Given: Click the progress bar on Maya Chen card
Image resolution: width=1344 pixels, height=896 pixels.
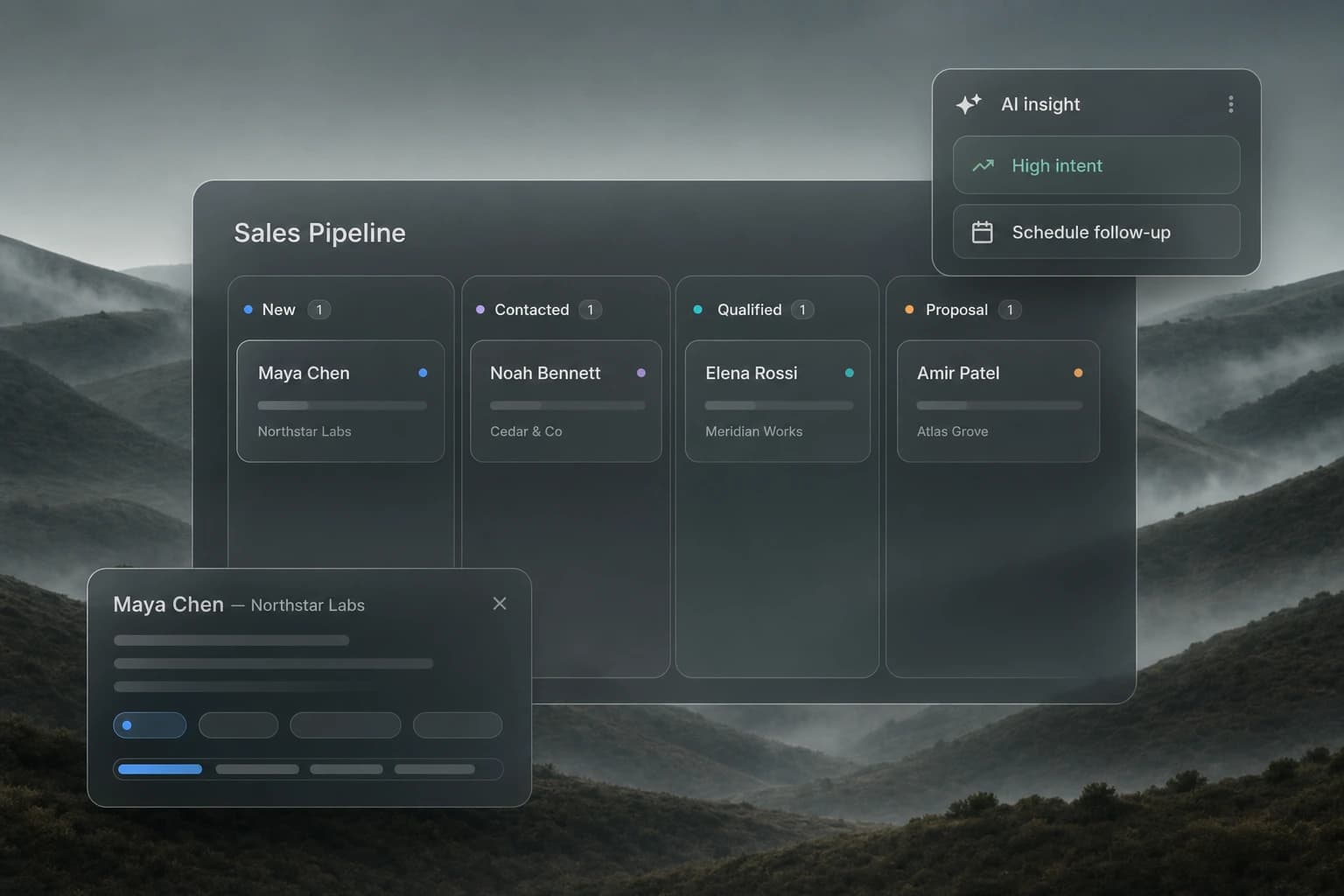Looking at the screenshot, I should click(342, 406).
